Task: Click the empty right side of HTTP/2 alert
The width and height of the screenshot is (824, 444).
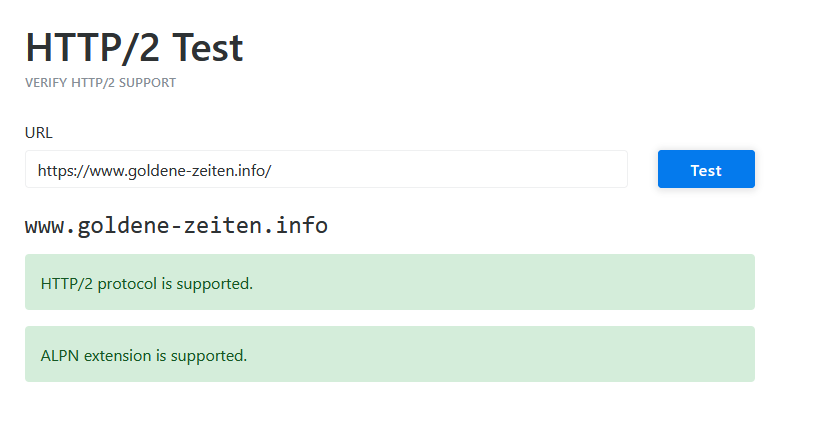Action: click(x=550, y=283)
